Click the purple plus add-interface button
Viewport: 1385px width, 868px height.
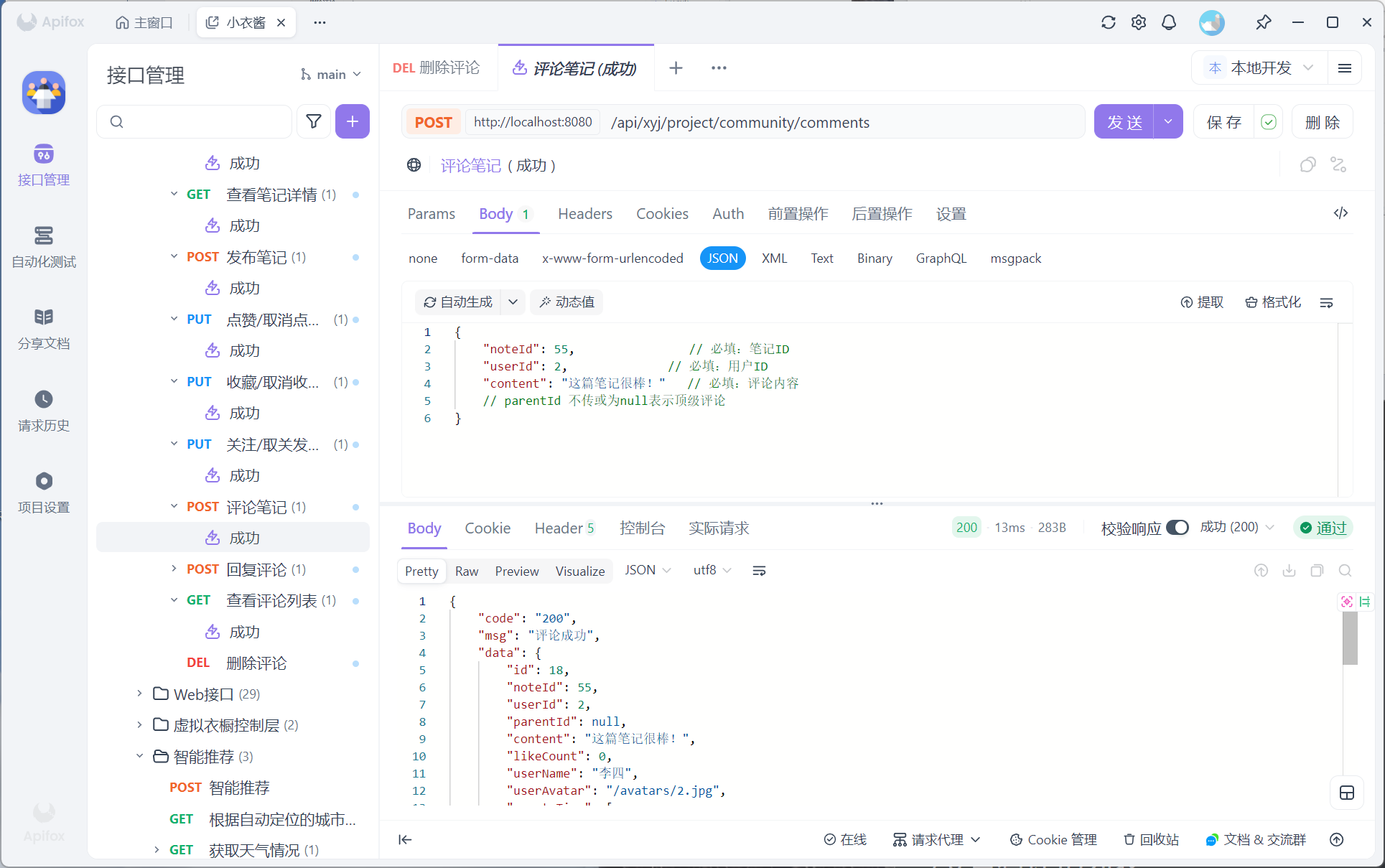point(352,122)
